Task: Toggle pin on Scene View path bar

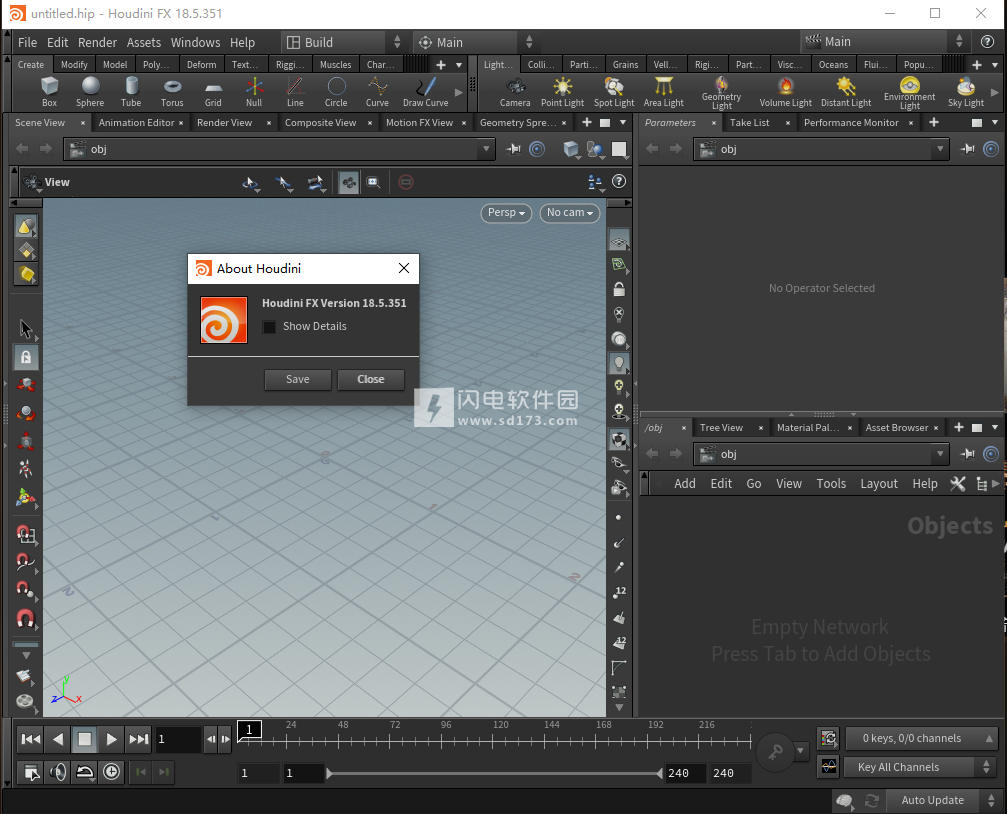Action: [x=513, y=149]
